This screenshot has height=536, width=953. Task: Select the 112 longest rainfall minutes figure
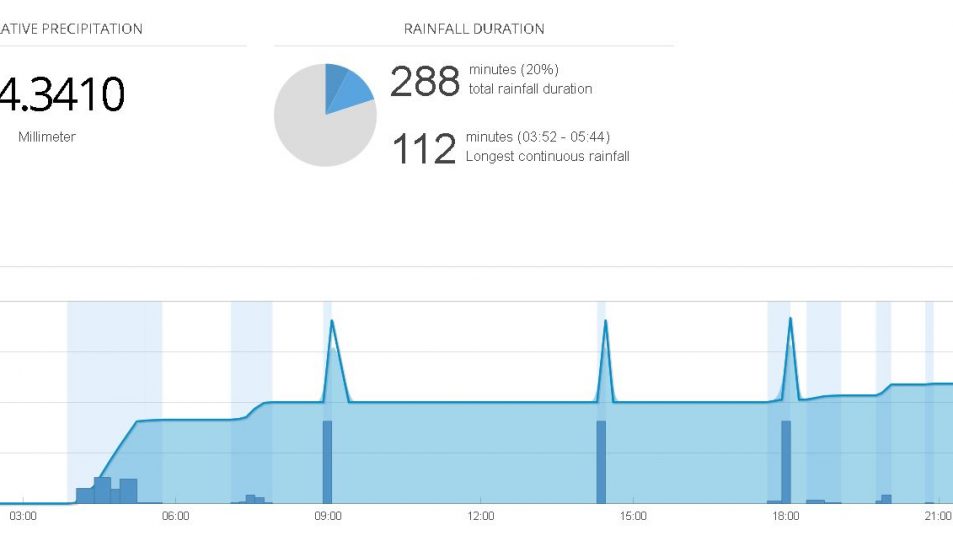click(x=424, y=149)
